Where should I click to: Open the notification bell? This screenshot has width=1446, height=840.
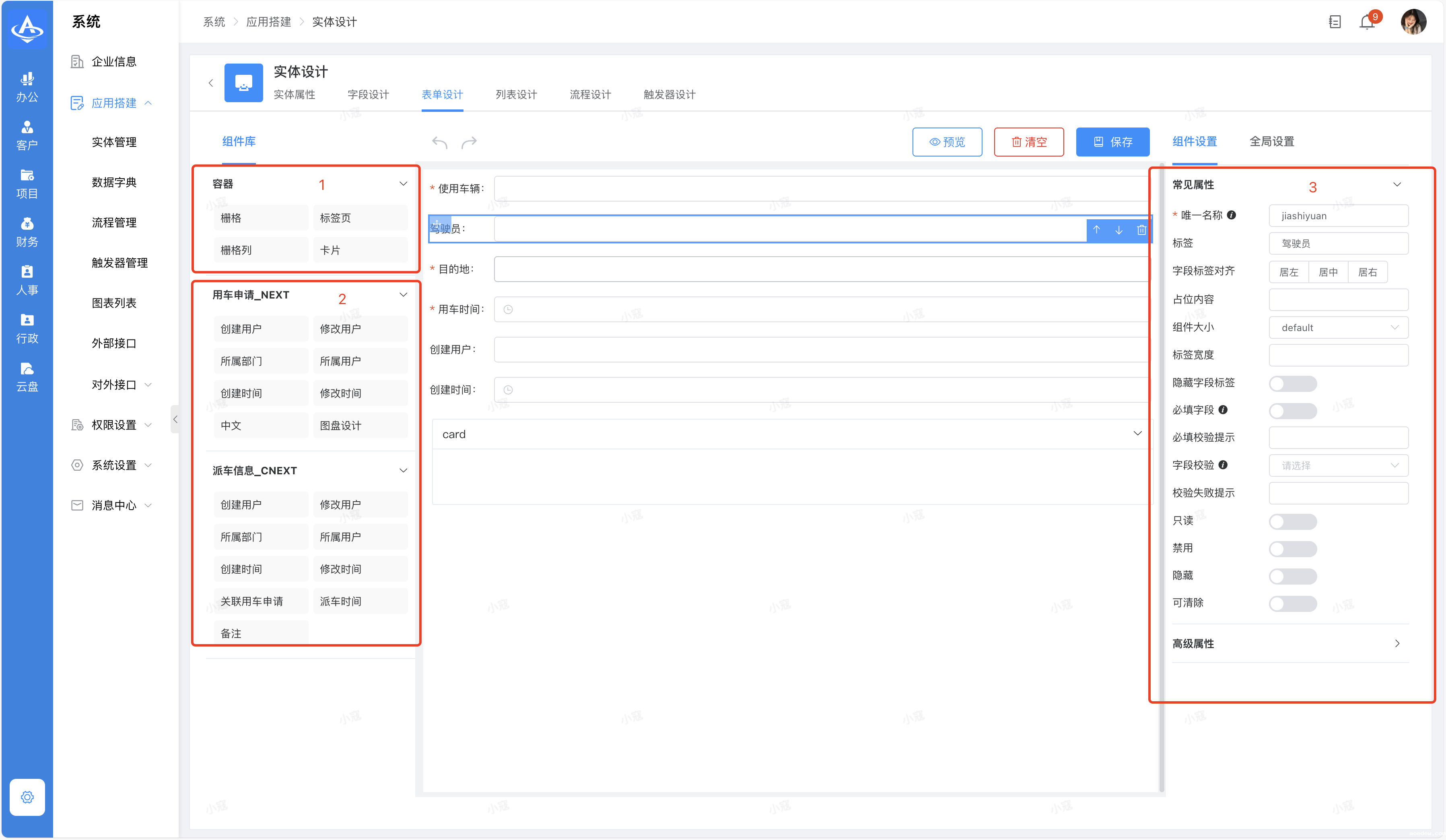point(1368,22)
